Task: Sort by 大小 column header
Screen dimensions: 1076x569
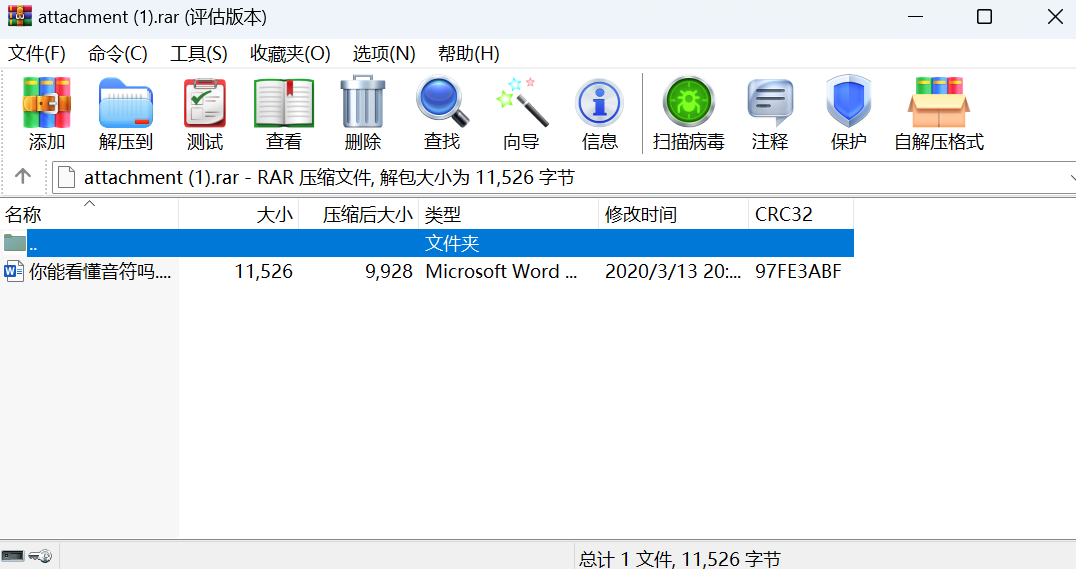Action: click(239, 215)
